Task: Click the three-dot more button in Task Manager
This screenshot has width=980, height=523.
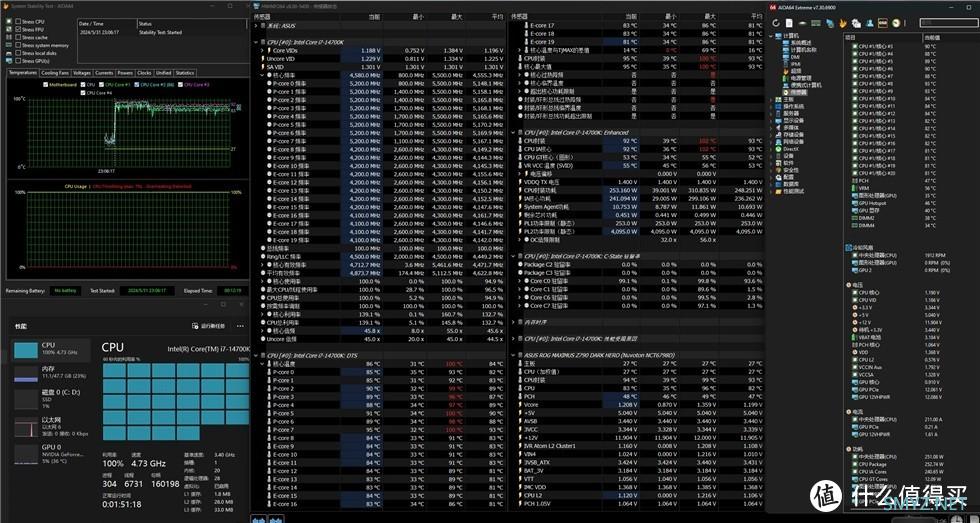Action: click(x=240, y=326)
